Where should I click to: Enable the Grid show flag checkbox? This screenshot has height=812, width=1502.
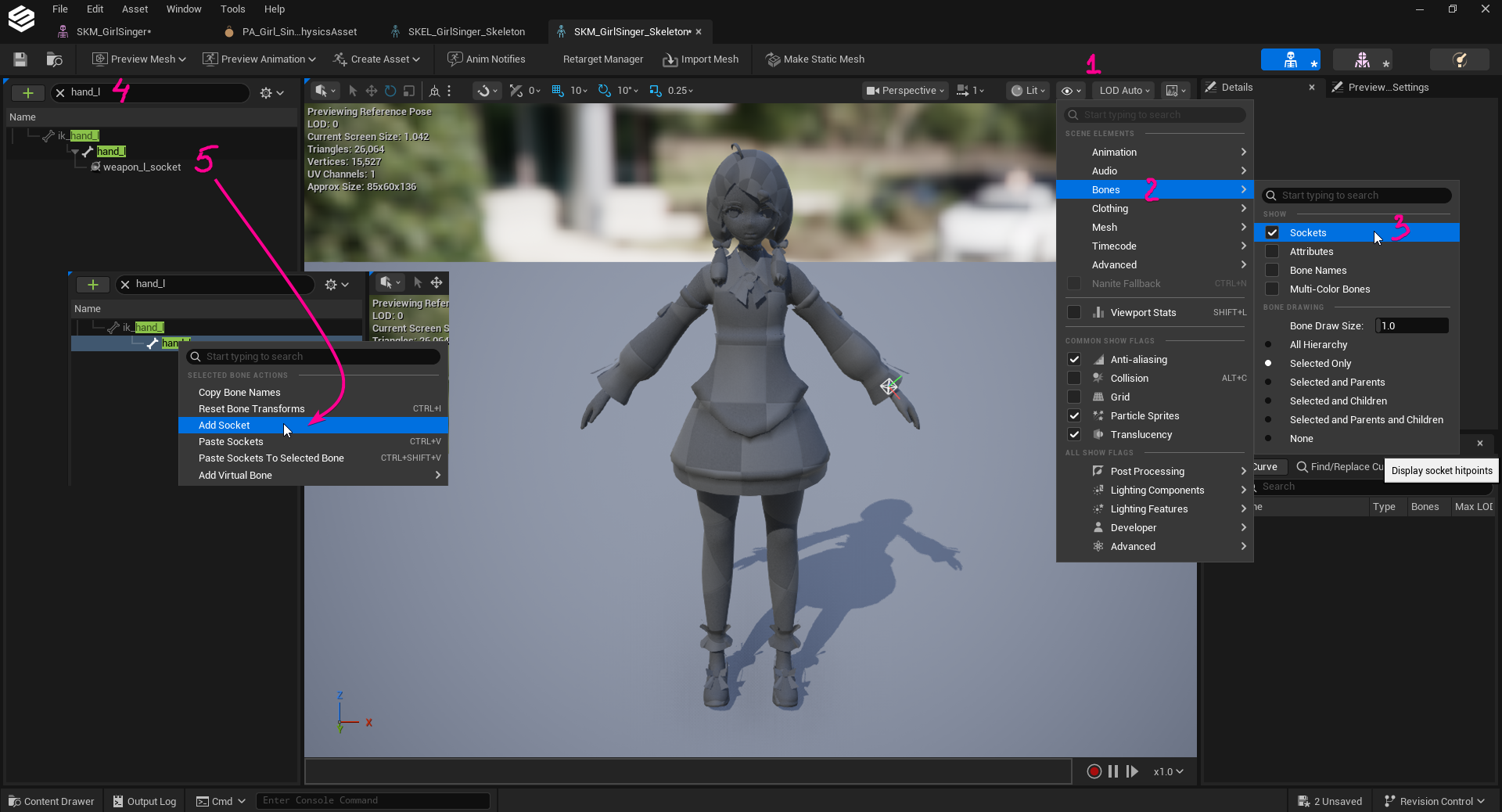point(1074,397)
